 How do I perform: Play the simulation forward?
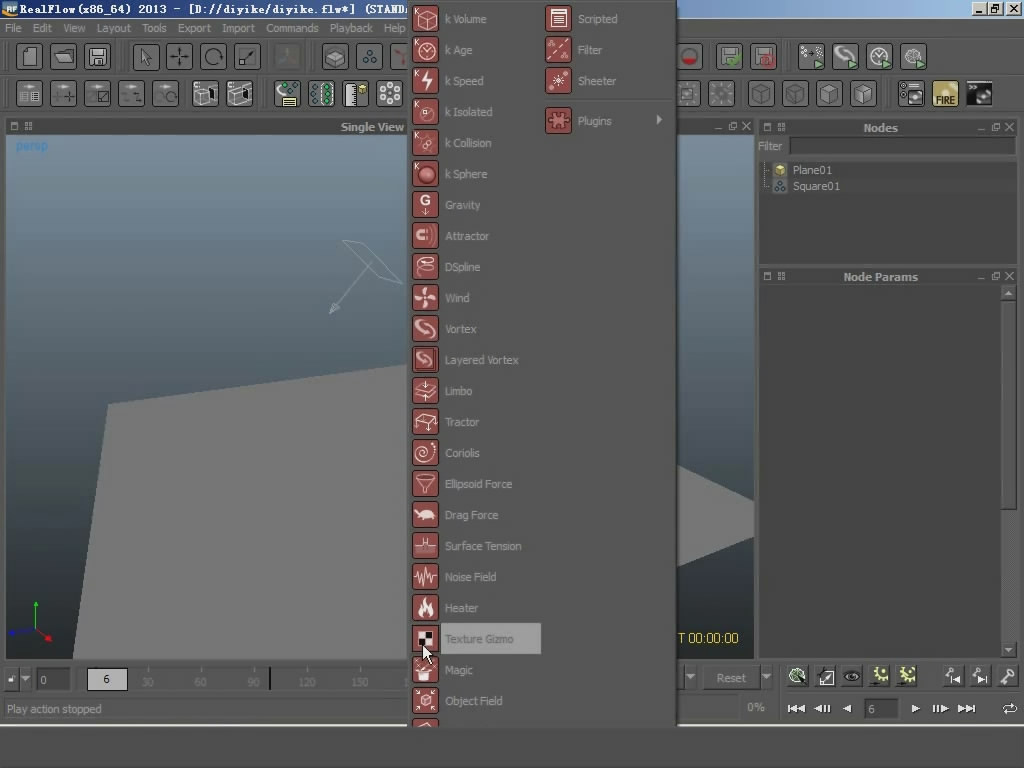pyautogui.click(x=915, y=709)
